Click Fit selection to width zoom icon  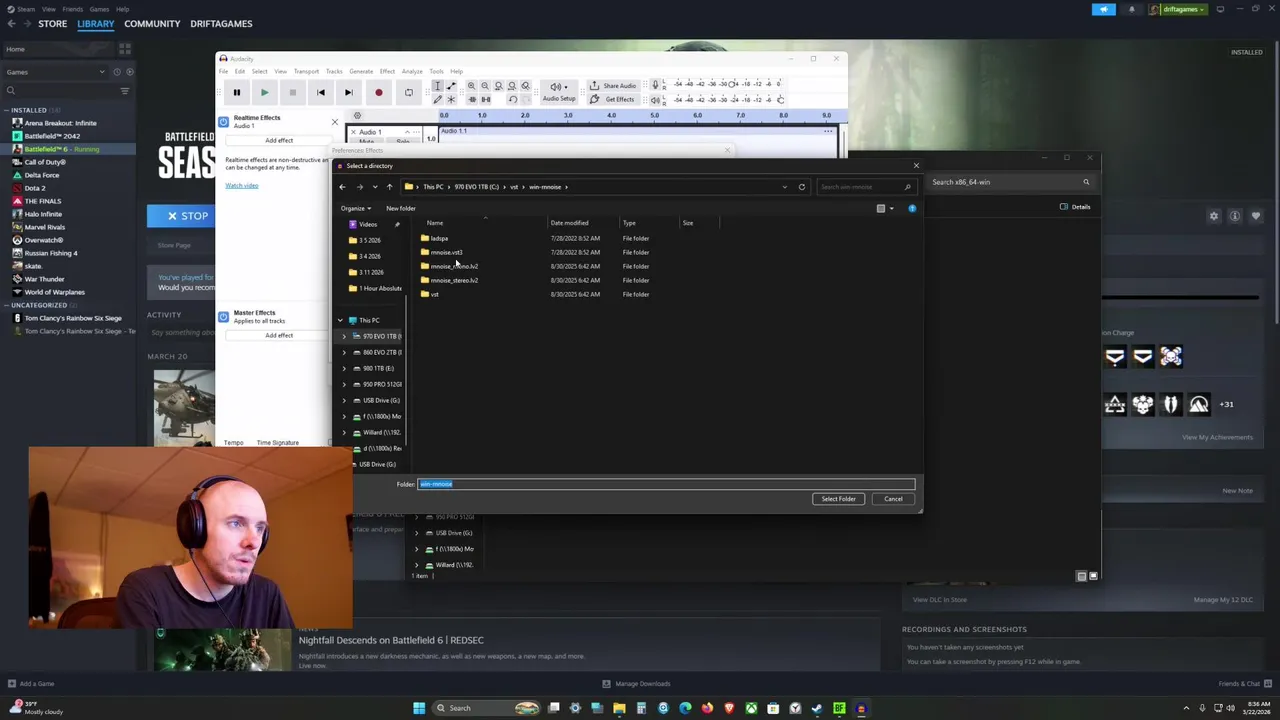[x=498, y=86]
